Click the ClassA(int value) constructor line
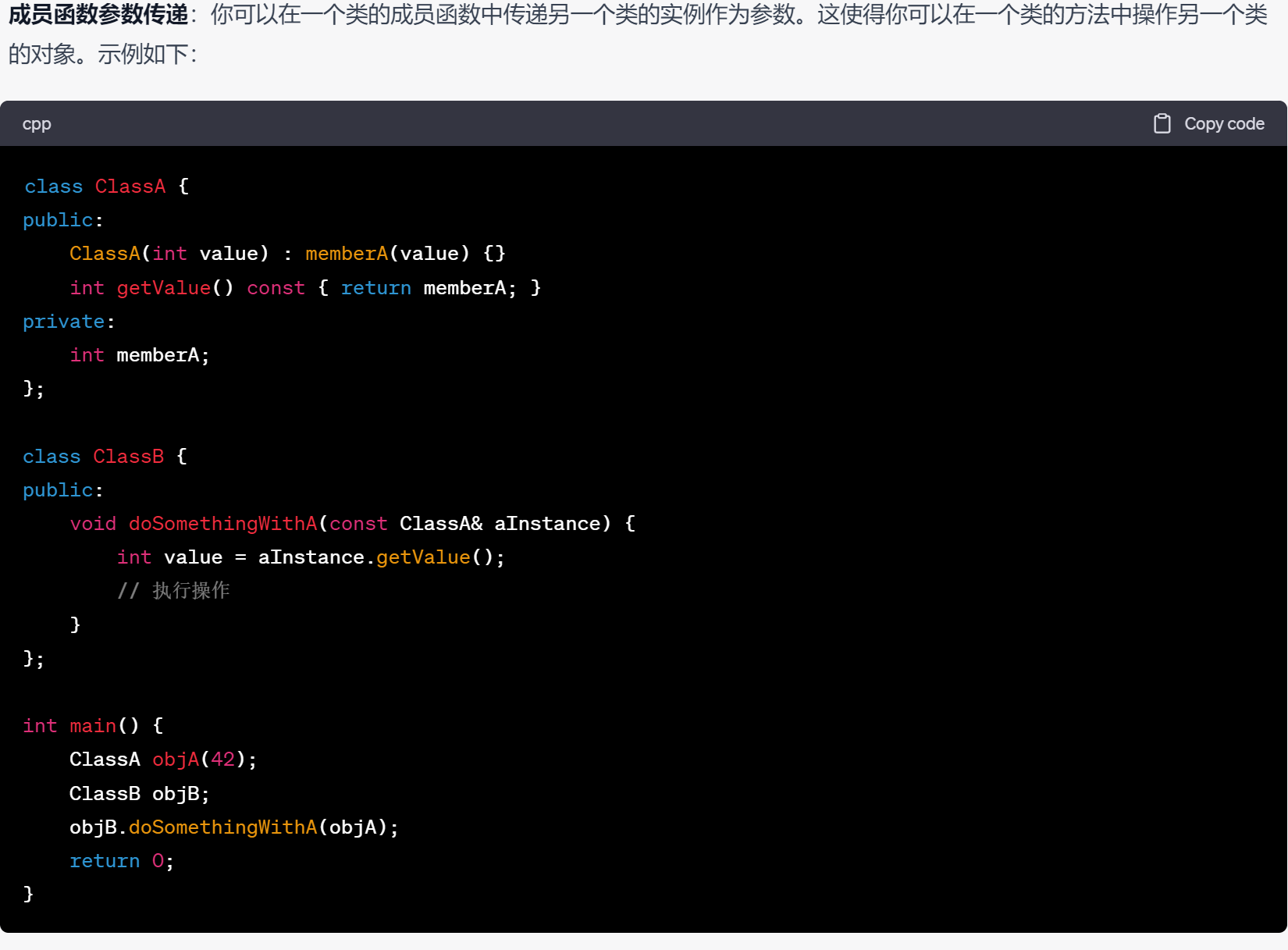 (x=287, y=254)
